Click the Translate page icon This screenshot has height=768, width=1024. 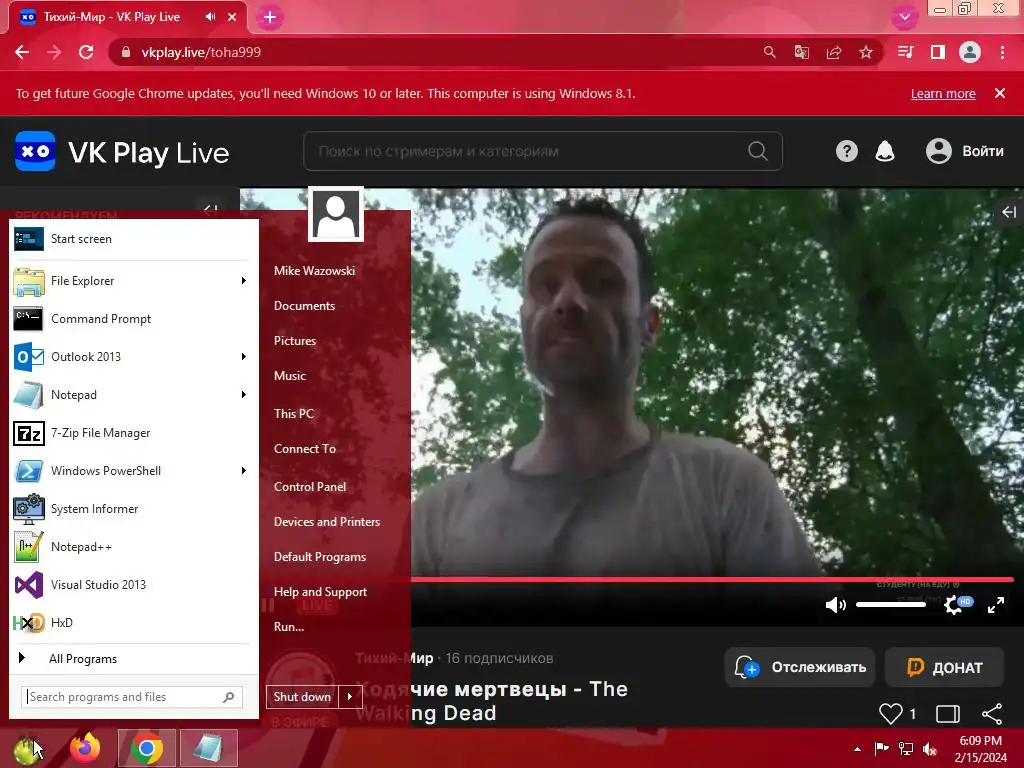tap(802, 52)
